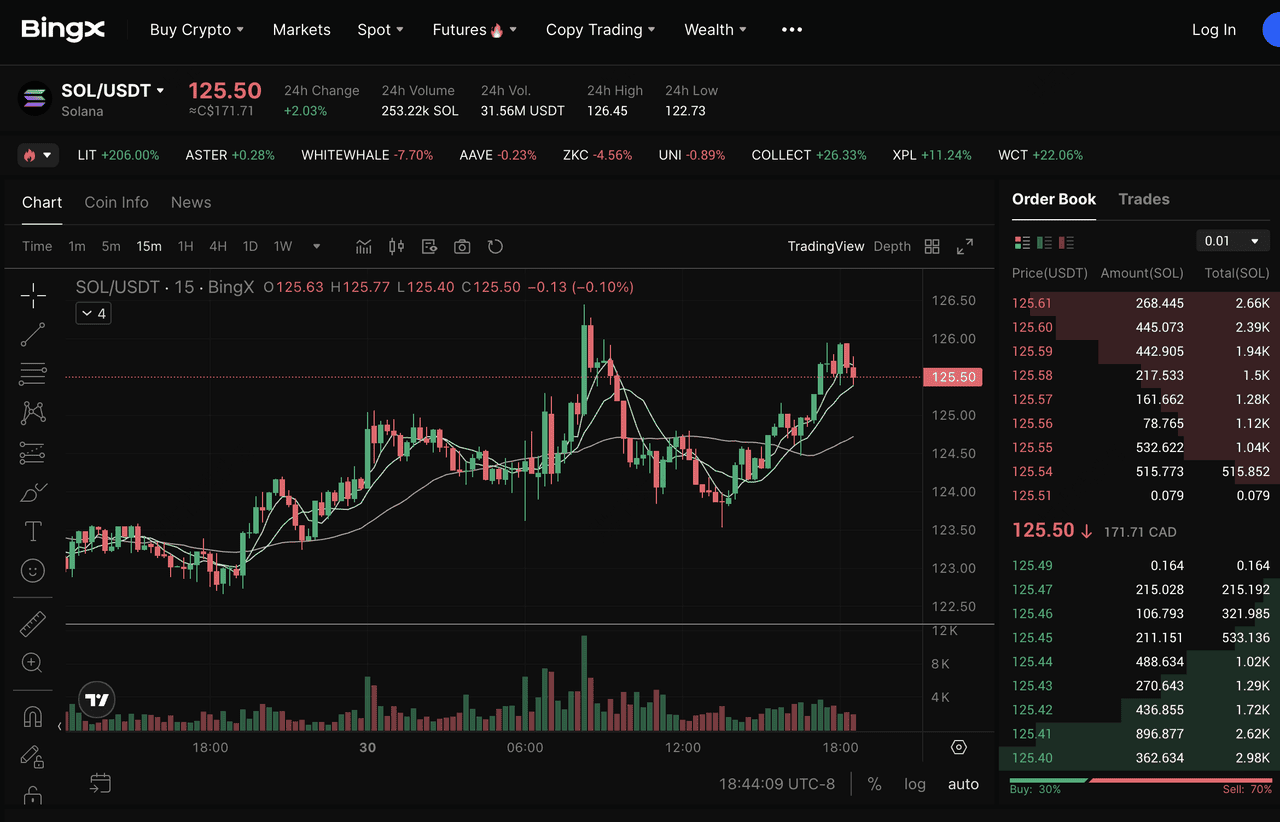This screenshot has width=1280, height=822.
Task: Select the trend line drawing tool
Action: (x=33, y=334)
